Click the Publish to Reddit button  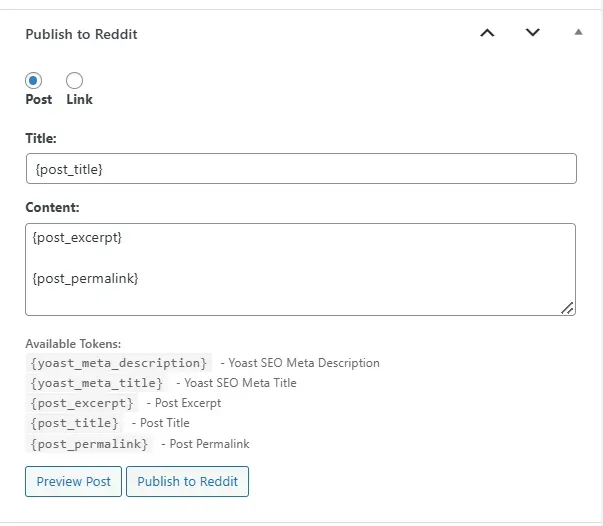188,481
